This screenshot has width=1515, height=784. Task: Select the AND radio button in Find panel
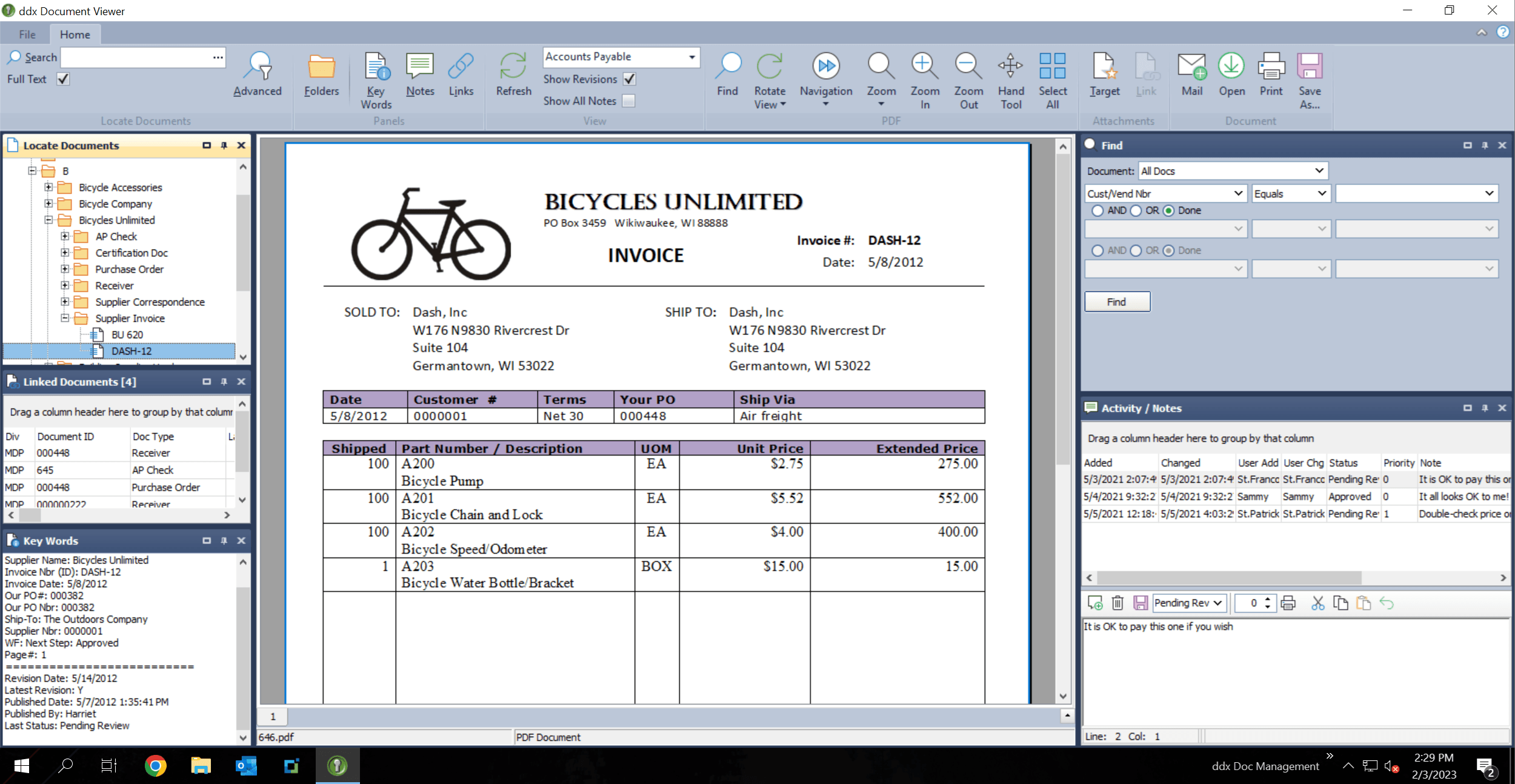(1098, 210)
